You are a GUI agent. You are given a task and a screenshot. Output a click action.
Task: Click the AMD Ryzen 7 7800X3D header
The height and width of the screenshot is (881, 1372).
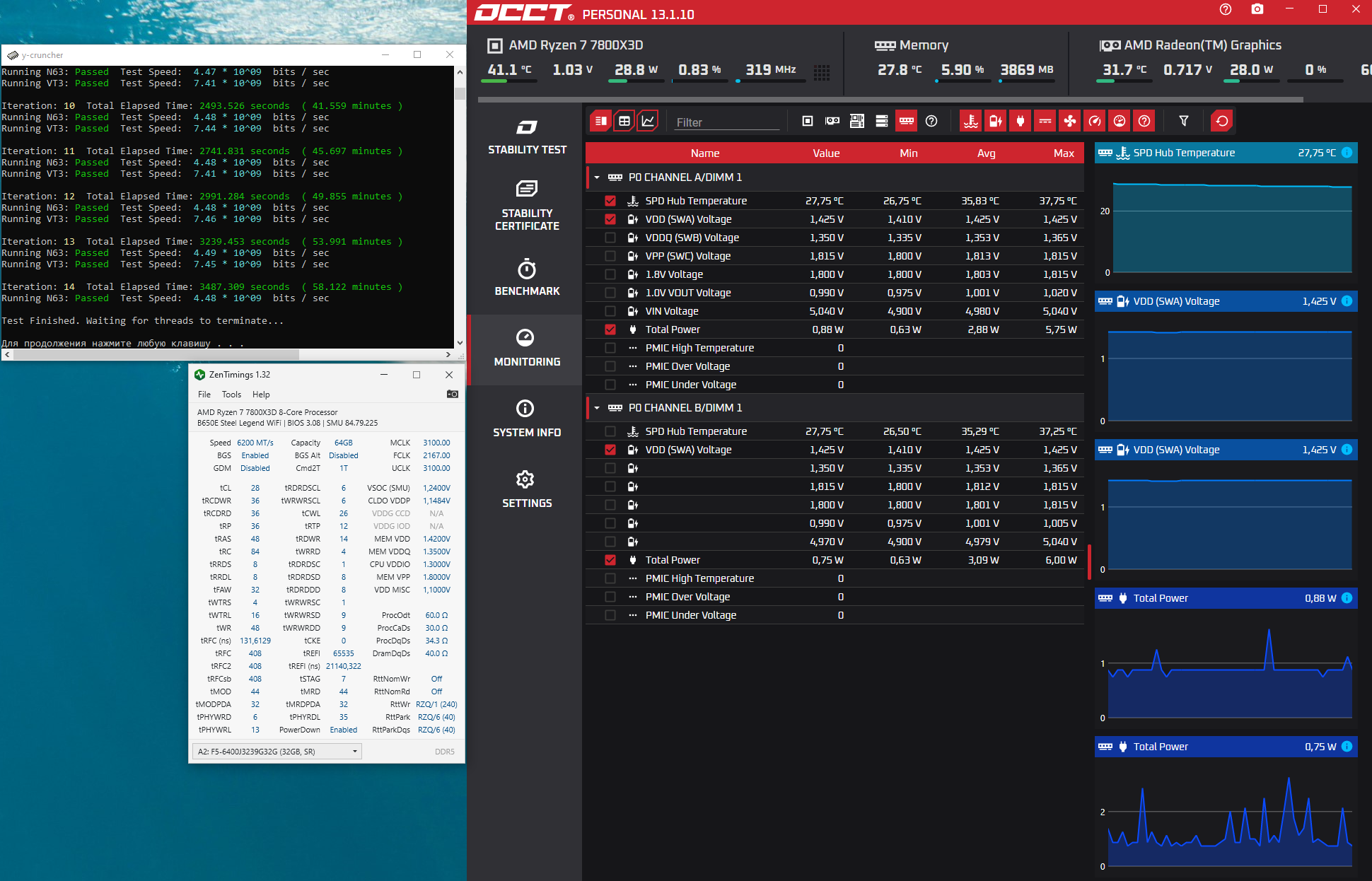(566, 45)
